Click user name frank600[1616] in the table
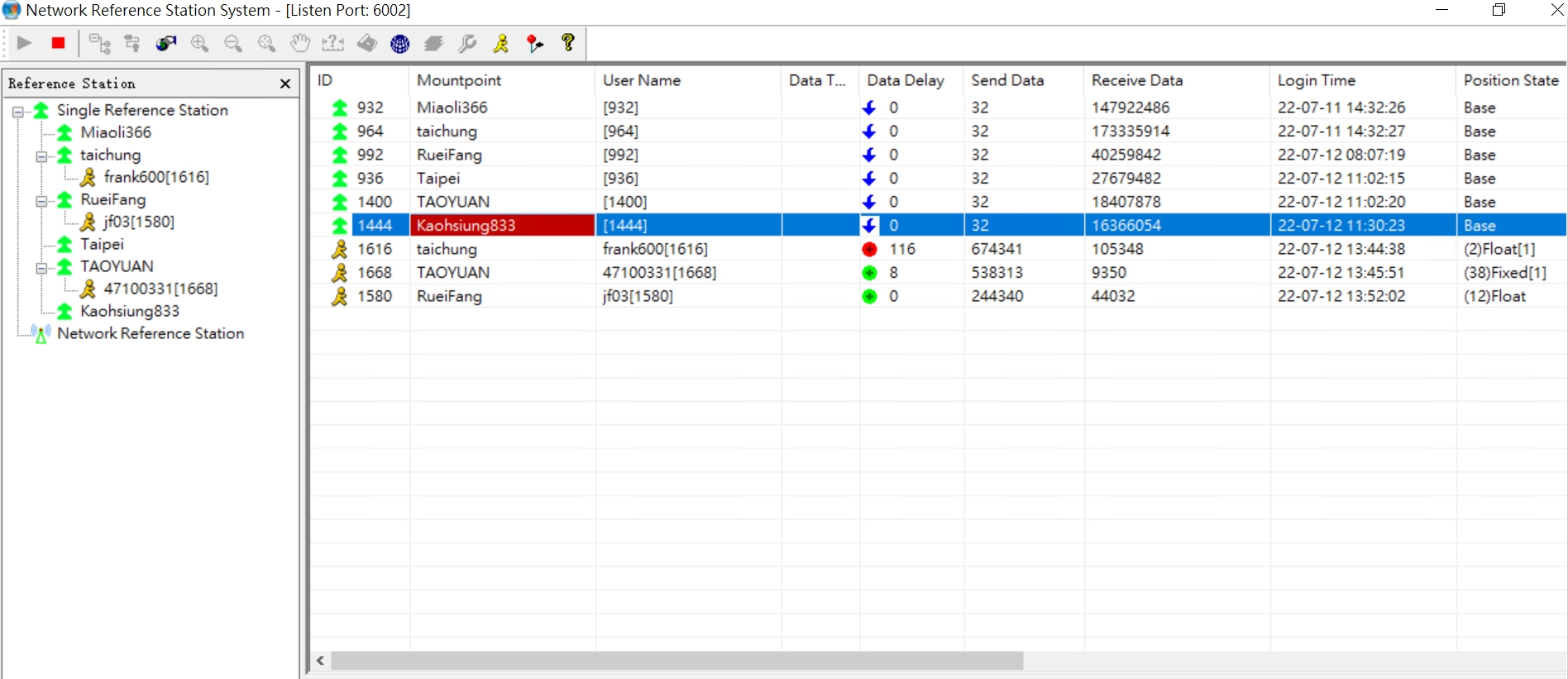Viewport: 1568px width, 679px height. 655,249
